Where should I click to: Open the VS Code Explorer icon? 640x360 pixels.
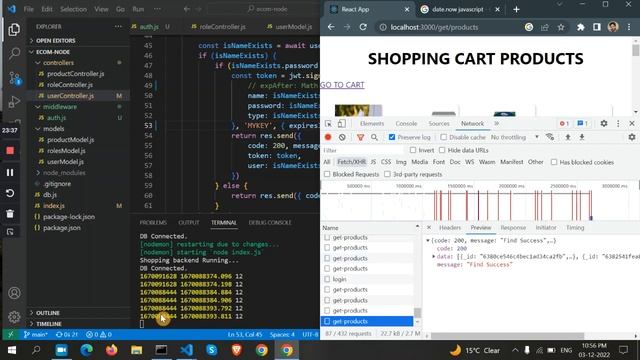(14, 29)
